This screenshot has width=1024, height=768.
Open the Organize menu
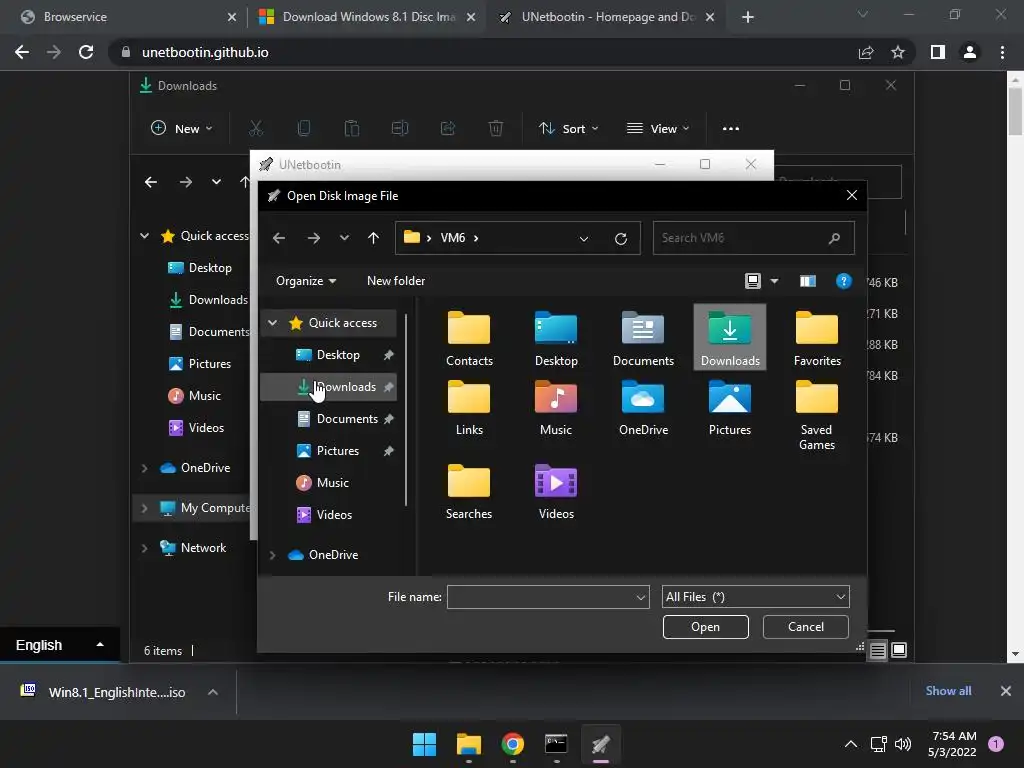306,281
